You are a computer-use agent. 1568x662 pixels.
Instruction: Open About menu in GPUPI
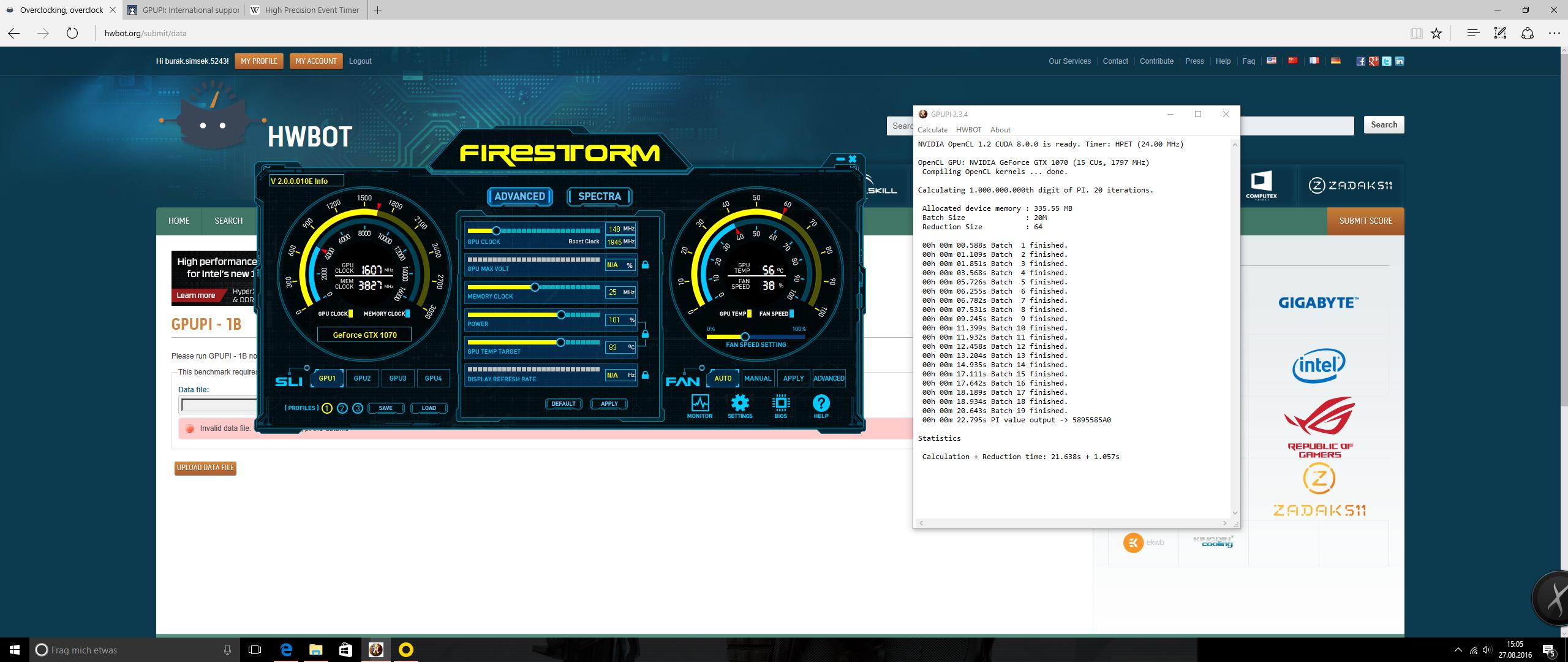(x=1000, y=129)
